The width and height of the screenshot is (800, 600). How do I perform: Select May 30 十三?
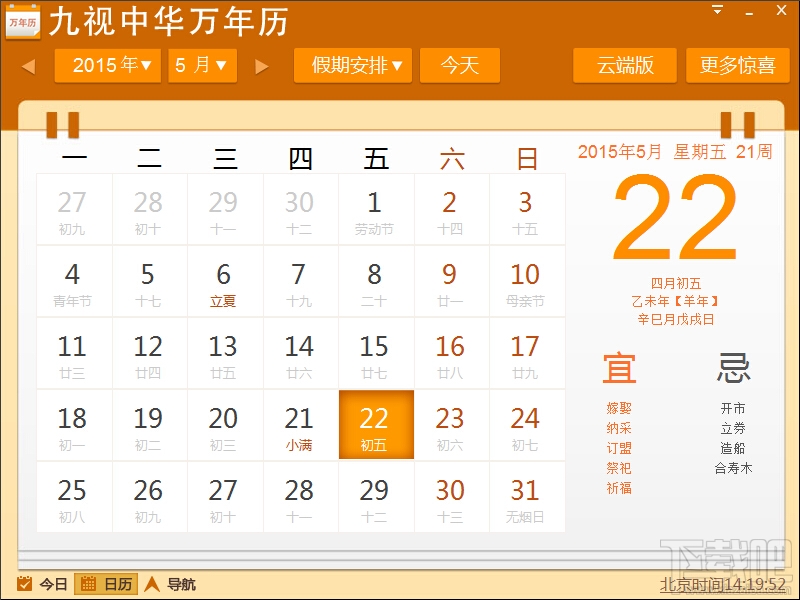click(452, 497)
